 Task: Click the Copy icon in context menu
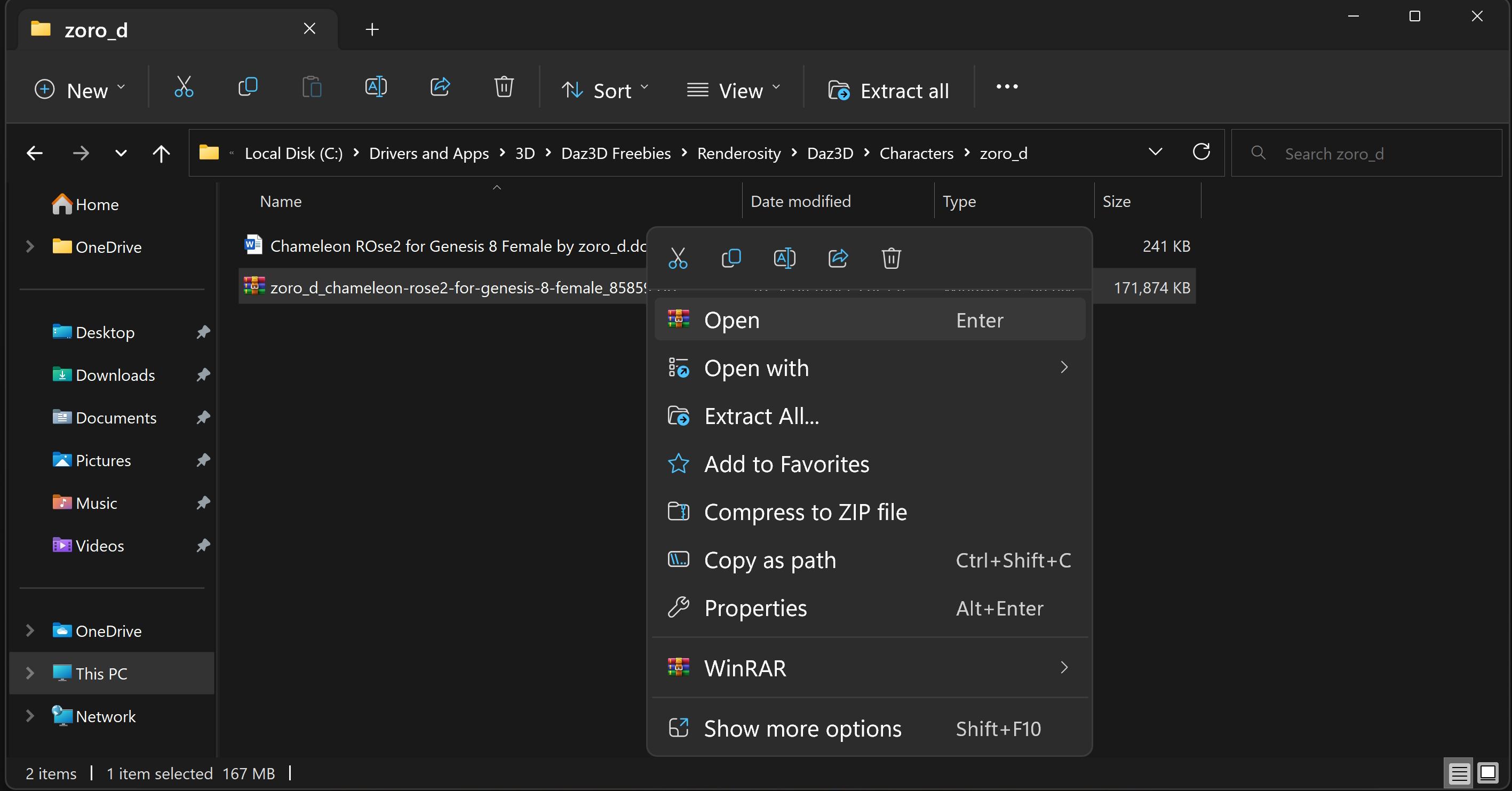click(731, 258)
